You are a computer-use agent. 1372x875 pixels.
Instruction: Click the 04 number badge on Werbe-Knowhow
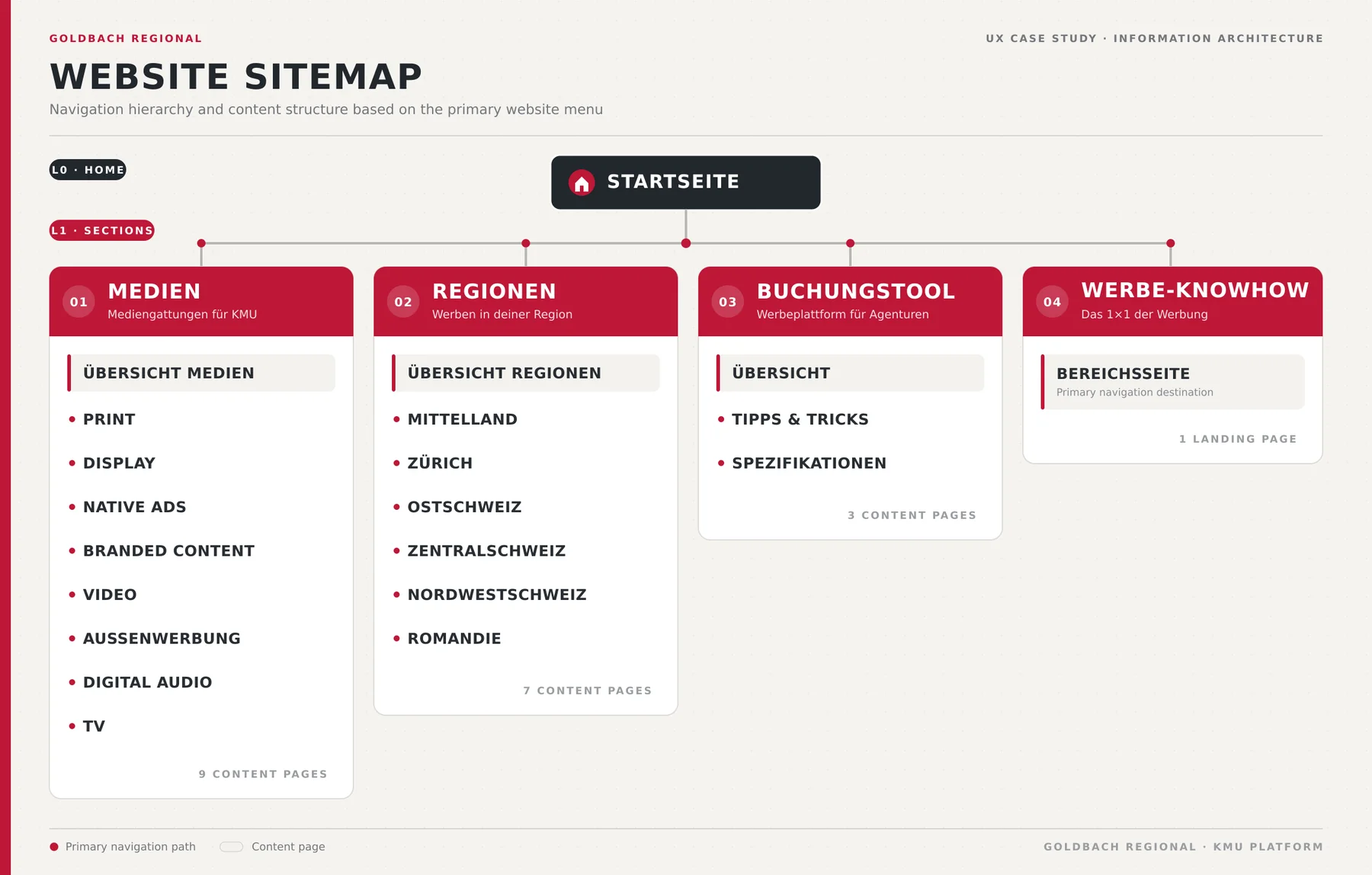pyautogui.click(x=1052, y=302)
